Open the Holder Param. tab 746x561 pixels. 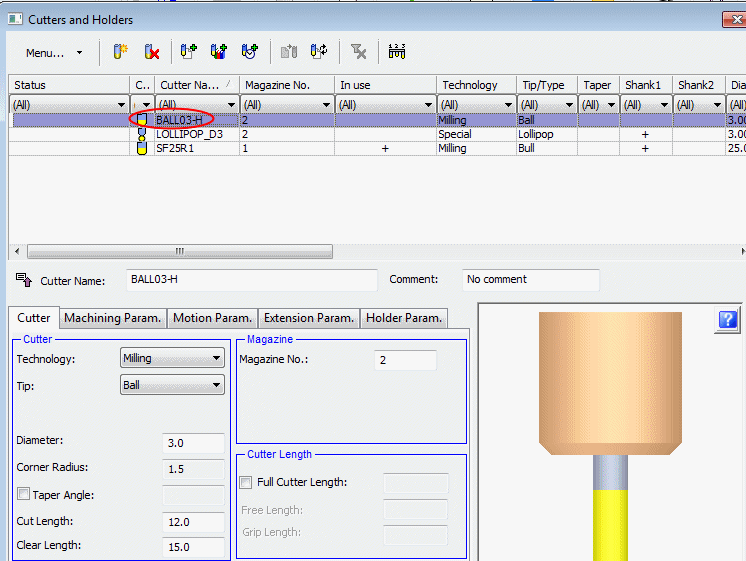(x=403, y=318)
